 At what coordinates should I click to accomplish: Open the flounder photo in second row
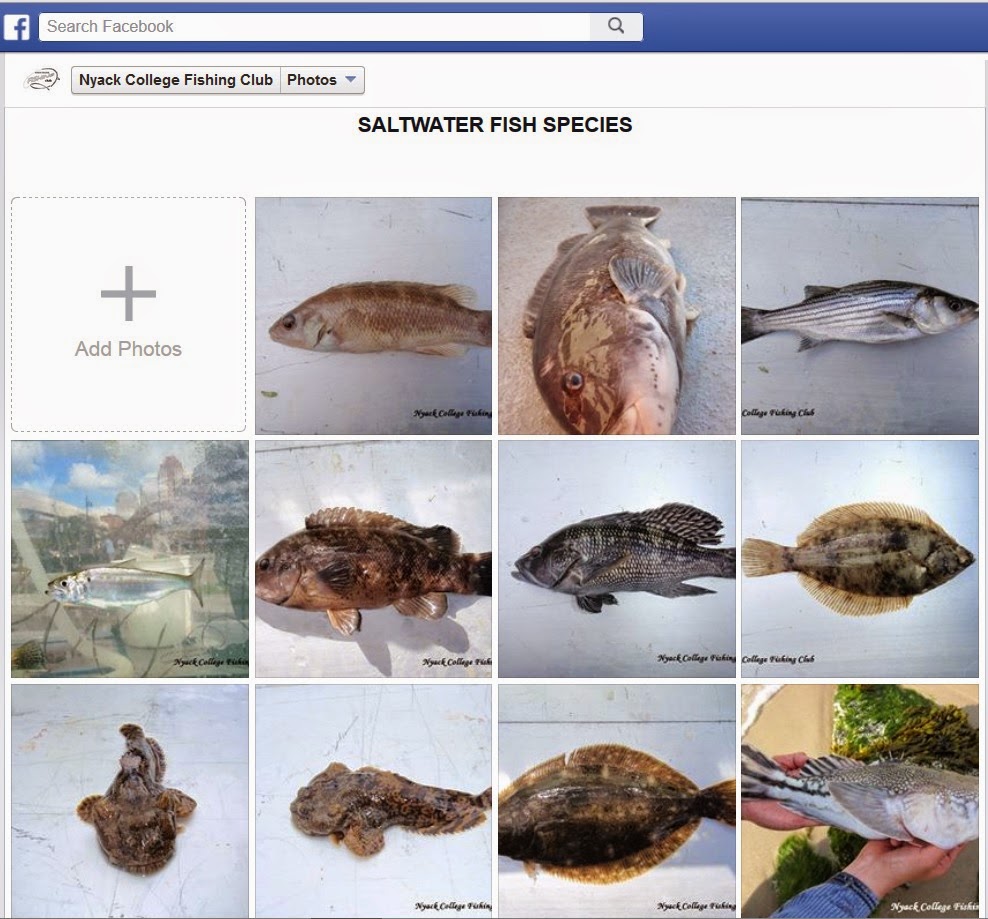pos(860,558)
